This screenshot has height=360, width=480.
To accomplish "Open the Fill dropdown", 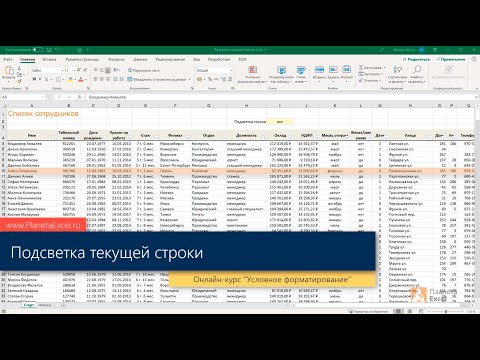I will [x=370, y=74].
